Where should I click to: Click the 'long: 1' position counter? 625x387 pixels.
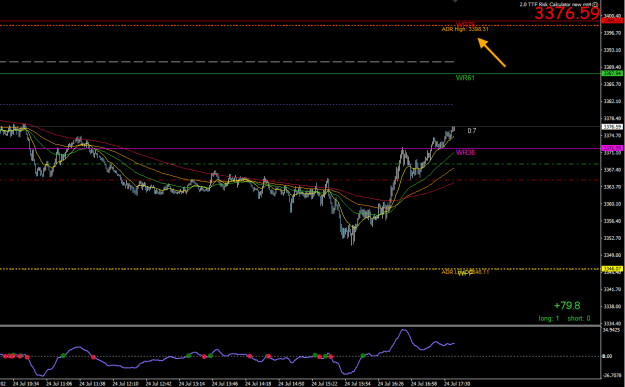pyautogui.click(x=549, y=318)
